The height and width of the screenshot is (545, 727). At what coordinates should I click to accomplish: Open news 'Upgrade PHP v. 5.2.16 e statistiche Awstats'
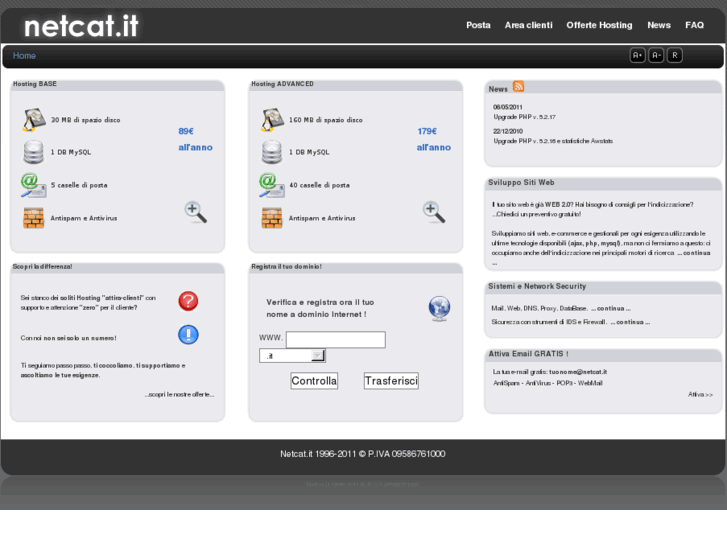[x=553, y=141]
